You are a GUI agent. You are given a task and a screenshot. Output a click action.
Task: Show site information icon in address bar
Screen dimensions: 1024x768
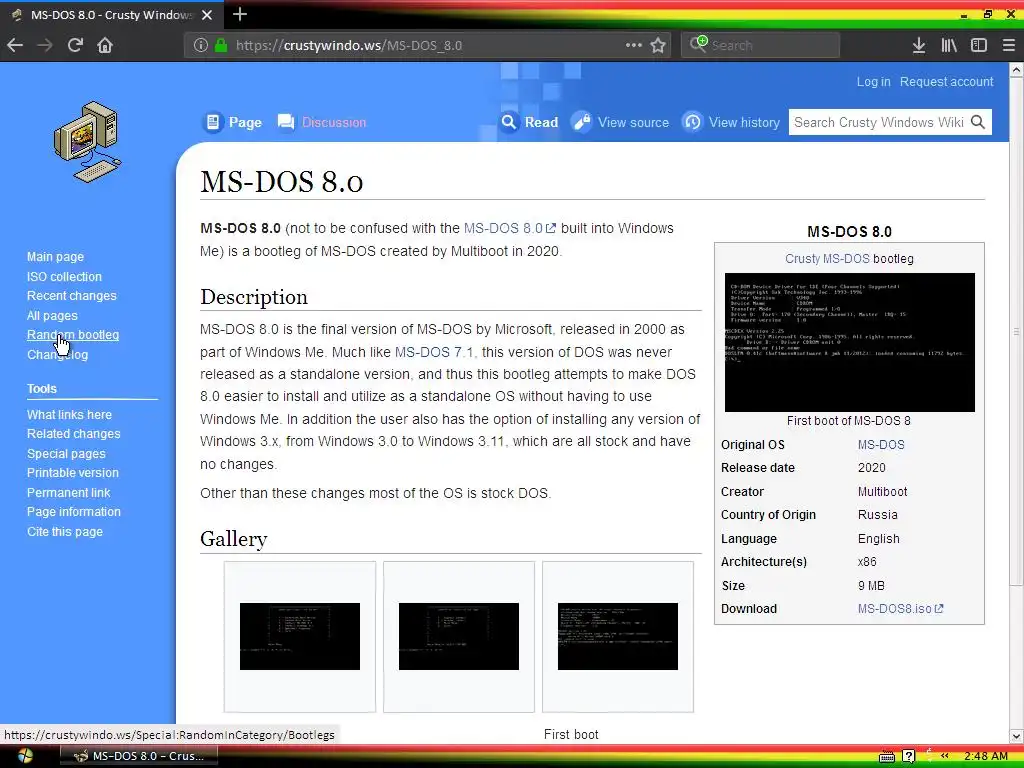200,45
